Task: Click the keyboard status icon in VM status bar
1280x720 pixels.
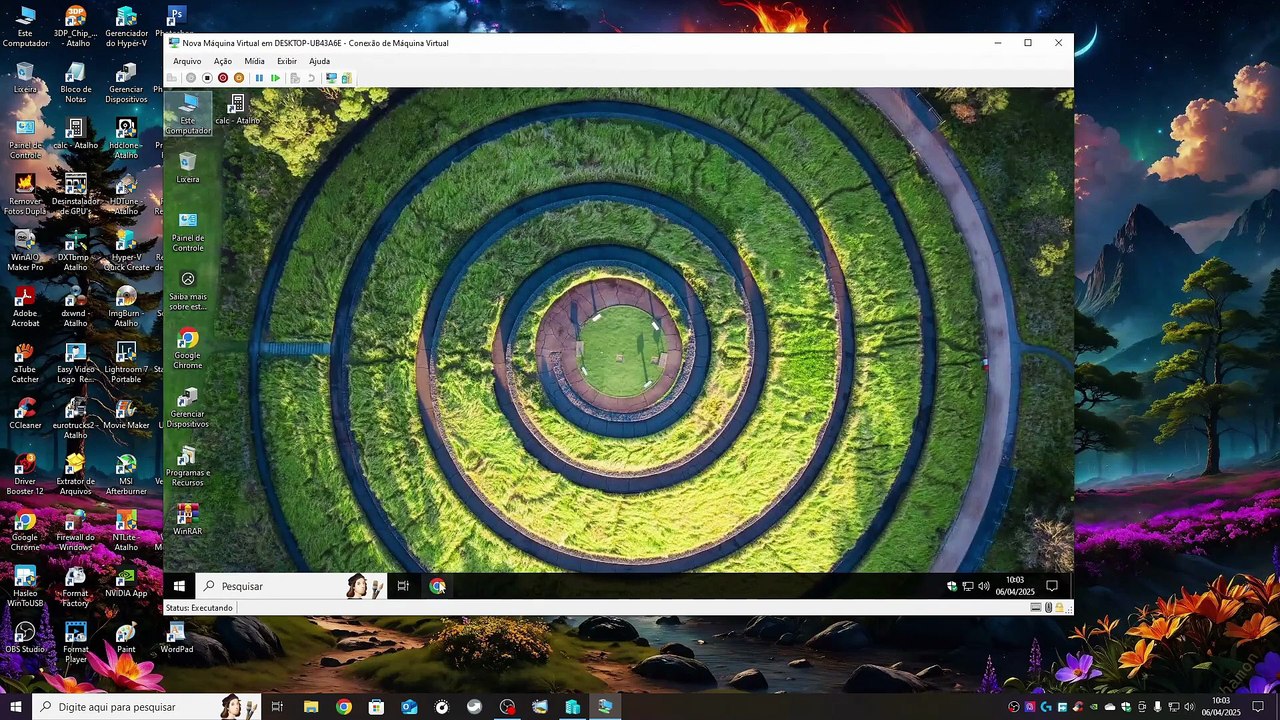Action: coord(1036,607)
